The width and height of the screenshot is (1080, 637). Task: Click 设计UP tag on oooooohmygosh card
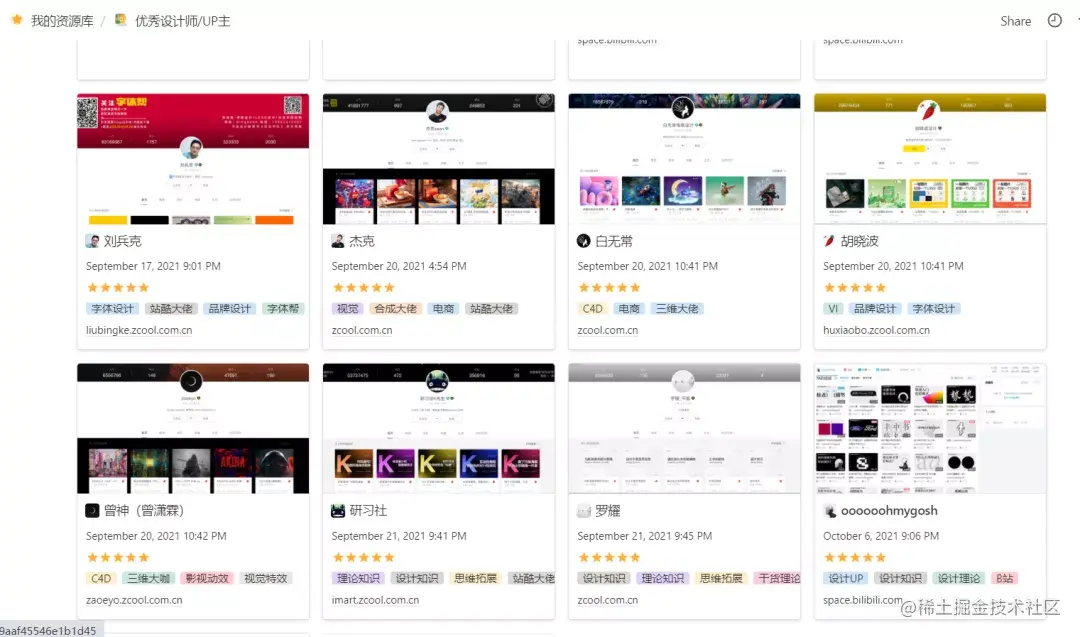click(x=846, y=578)
